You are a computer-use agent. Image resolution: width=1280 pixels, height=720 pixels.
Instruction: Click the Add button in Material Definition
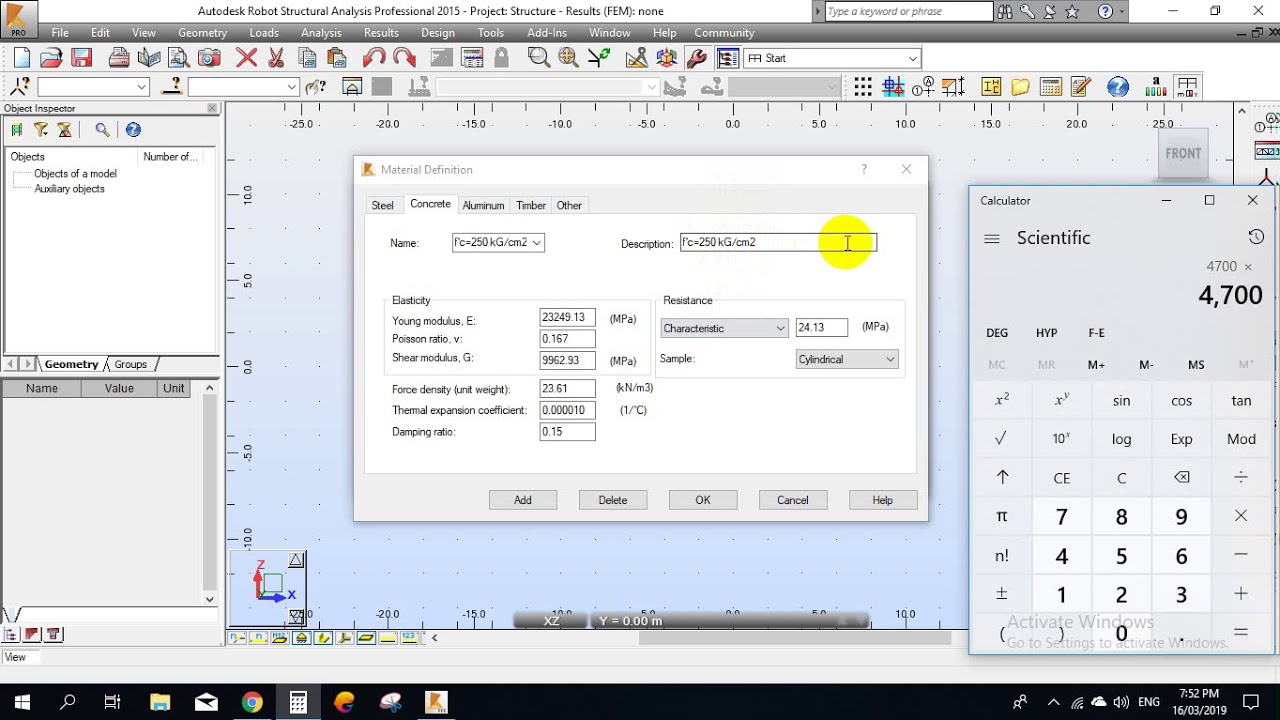click(523, 500)
